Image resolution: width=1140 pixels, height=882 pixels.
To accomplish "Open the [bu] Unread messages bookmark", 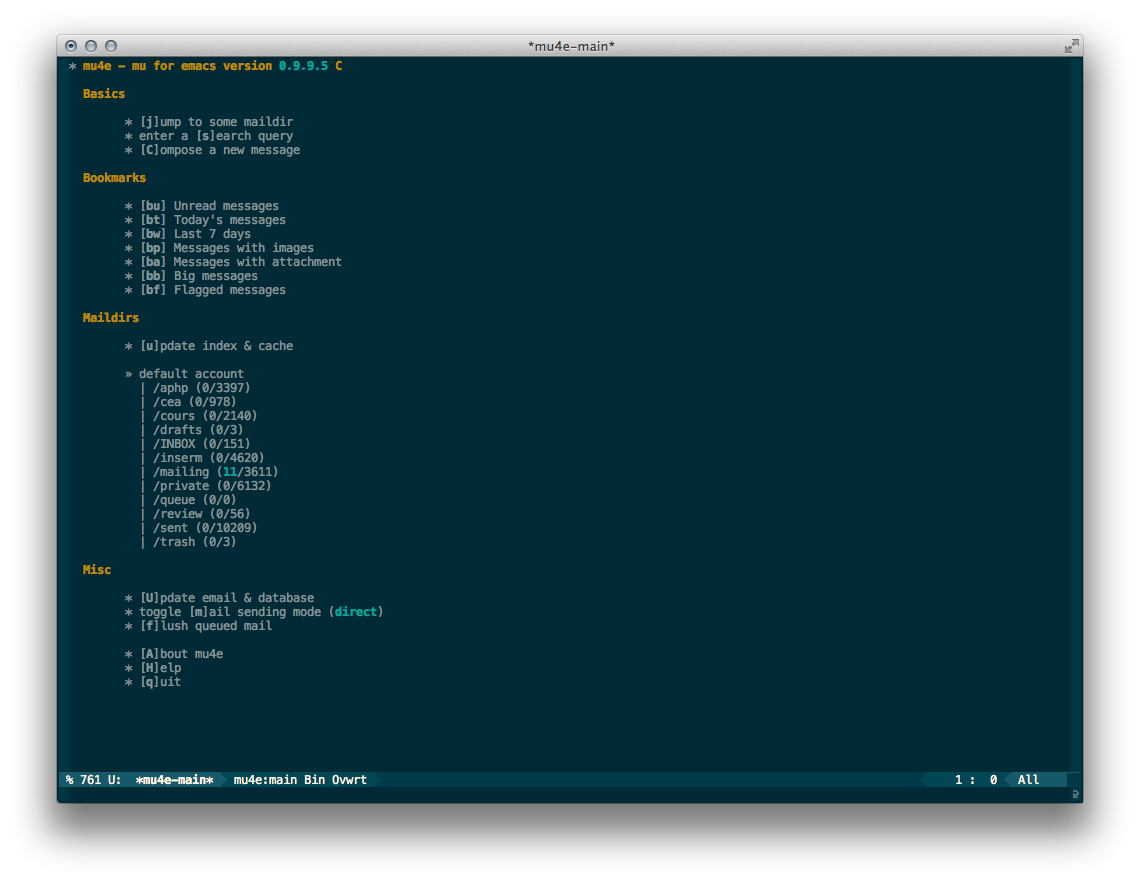I will click(x=209, y=206).
